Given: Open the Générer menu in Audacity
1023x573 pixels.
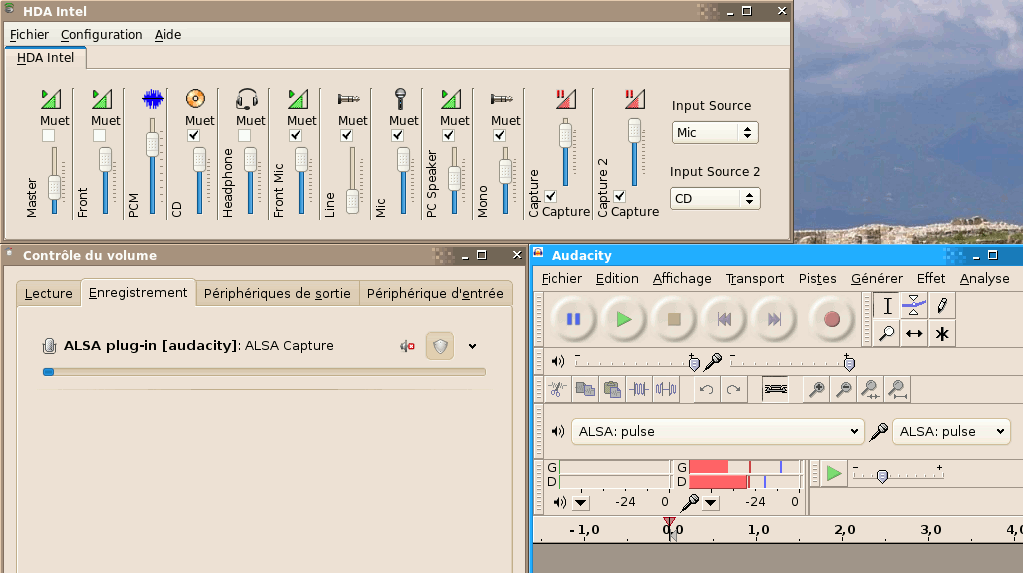Looking at the screenshot, I should (x=877, y=279).
